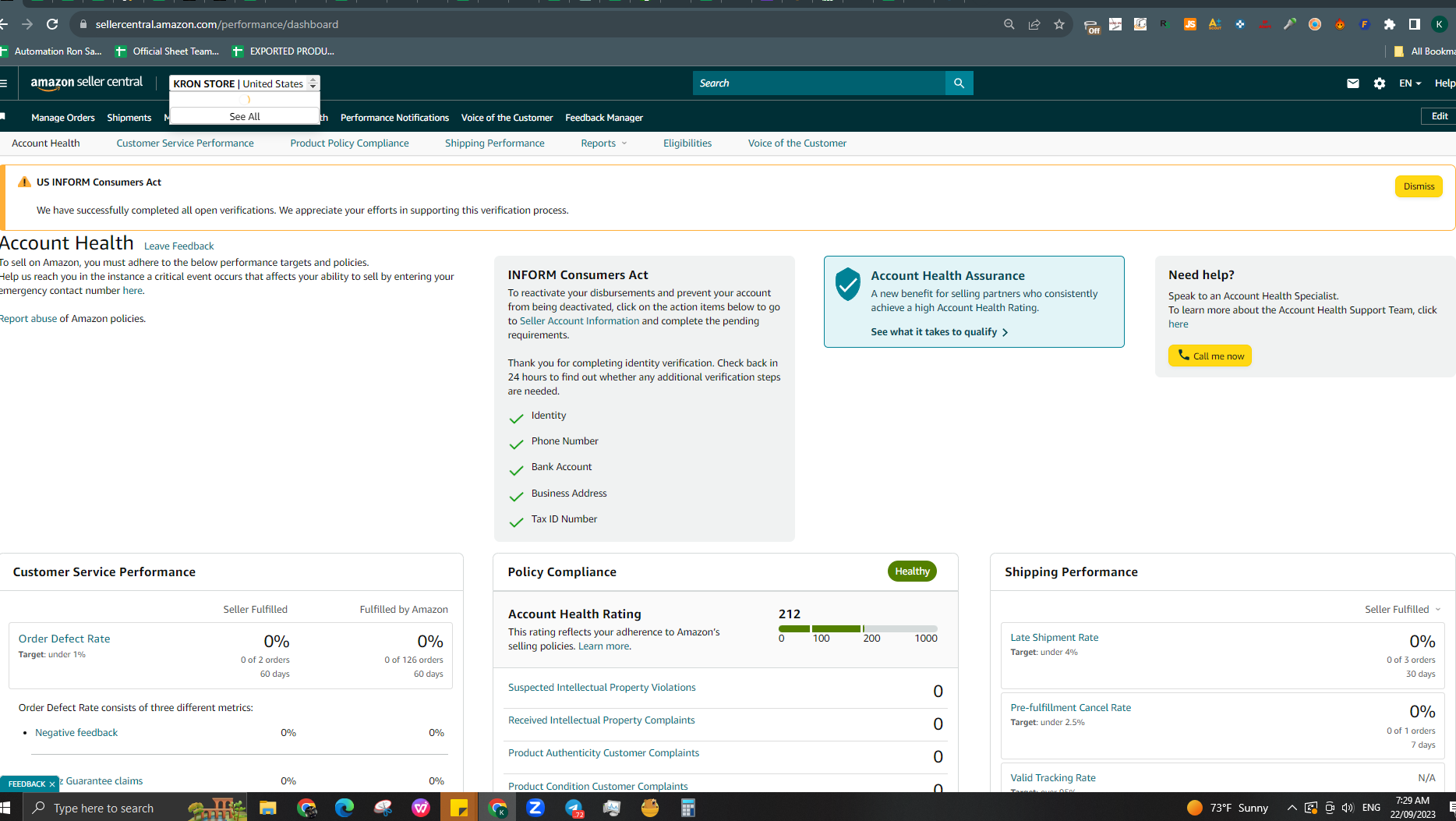The width and height of the screenshot is (1456, 821).
Task: Click See what it takes to qualify
Action: click(939, 332)
